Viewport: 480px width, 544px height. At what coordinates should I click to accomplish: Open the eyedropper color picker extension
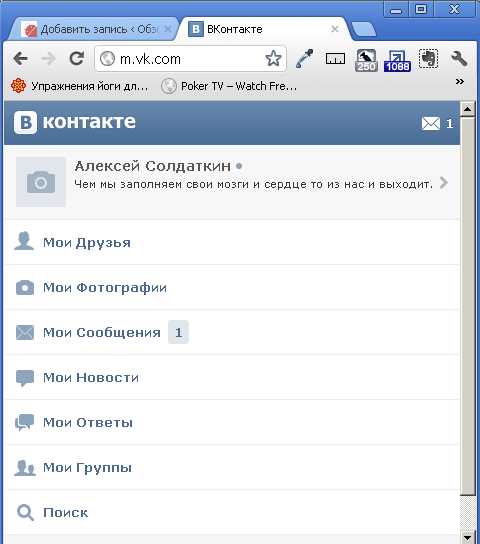coord(305,58)
